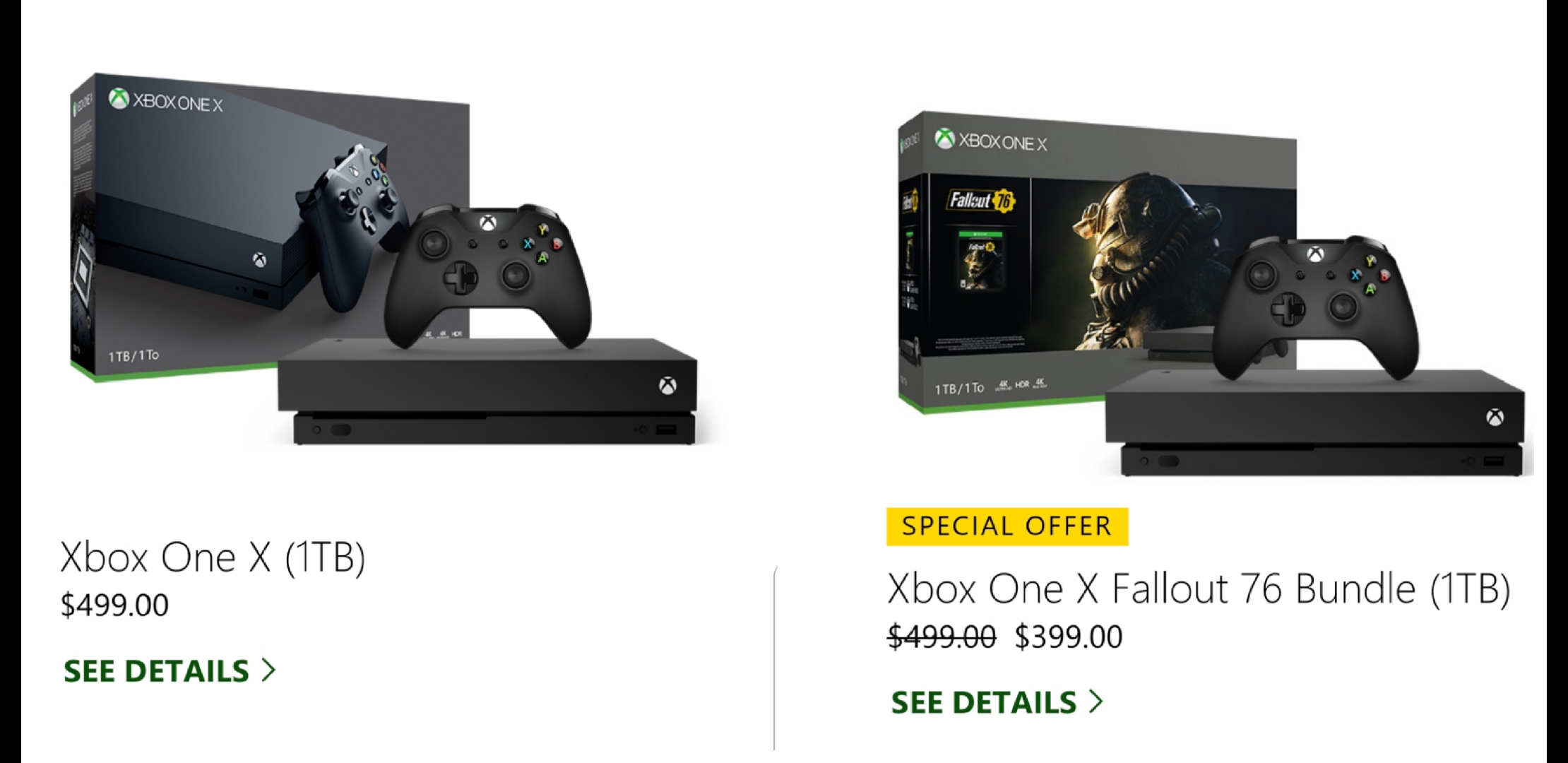
Task: Click the yellow SPECIAL OFFER badge
Action: pyautogui.click(x=1007, y=526)
